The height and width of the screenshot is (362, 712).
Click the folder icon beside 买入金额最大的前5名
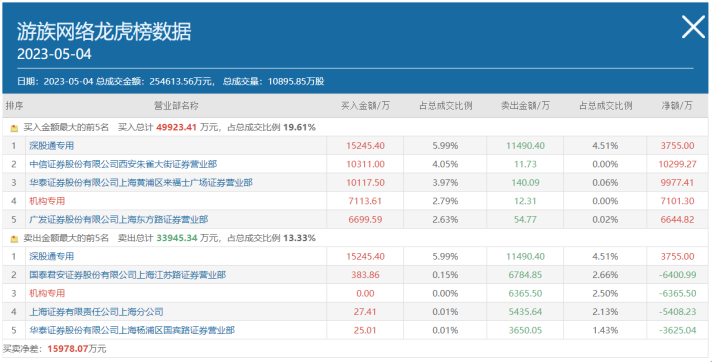tap(14, 129)
